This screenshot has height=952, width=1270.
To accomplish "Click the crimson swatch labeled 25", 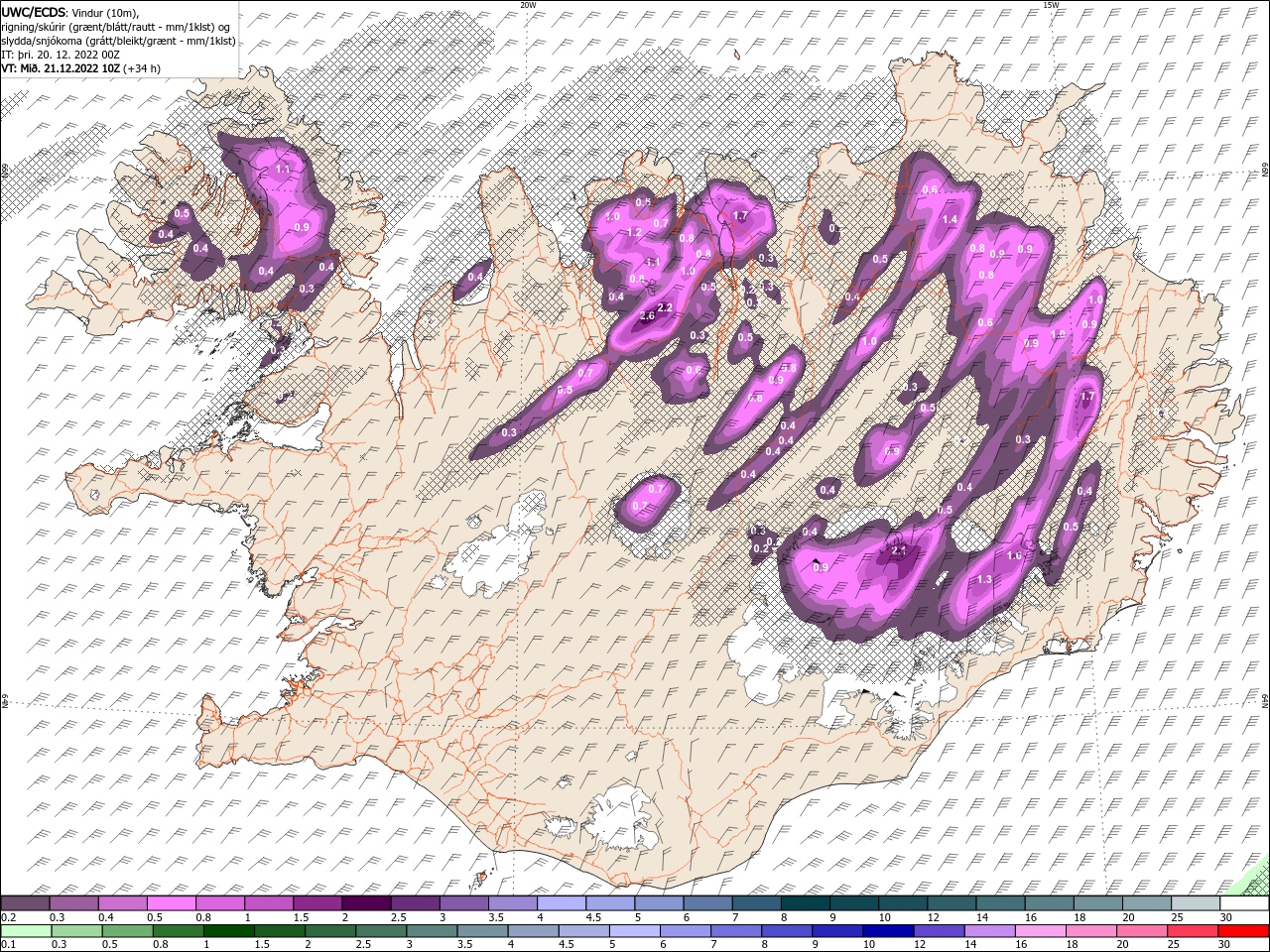I will 1195,931.
